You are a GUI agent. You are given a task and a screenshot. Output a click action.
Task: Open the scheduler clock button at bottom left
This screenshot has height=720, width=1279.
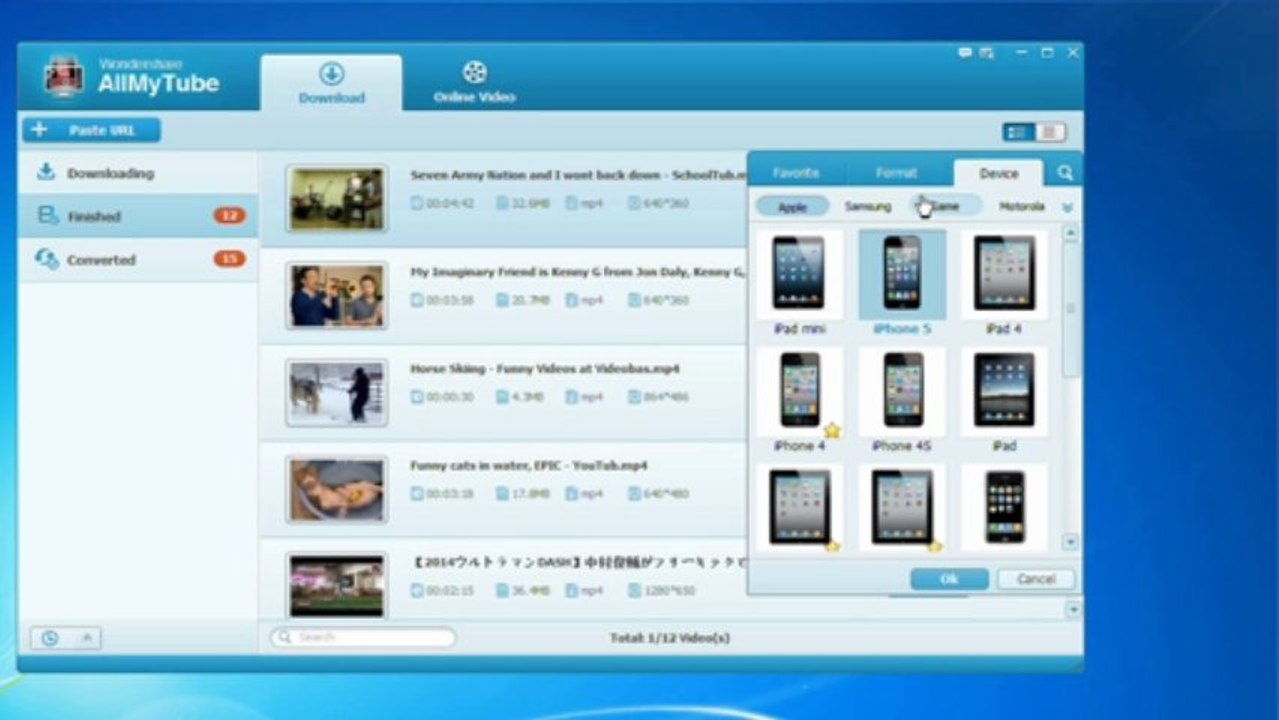pyautogui.click(x=50, y=638)
